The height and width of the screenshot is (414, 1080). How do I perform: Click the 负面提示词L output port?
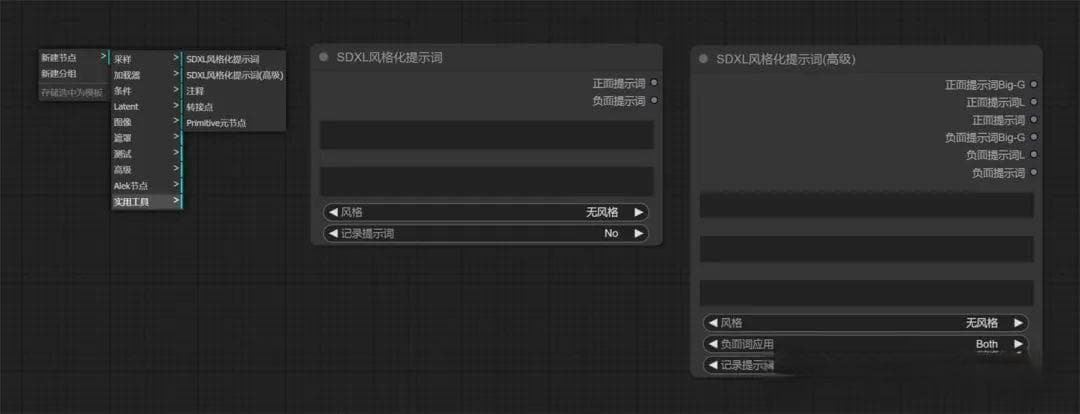(x=1033, y=155)
